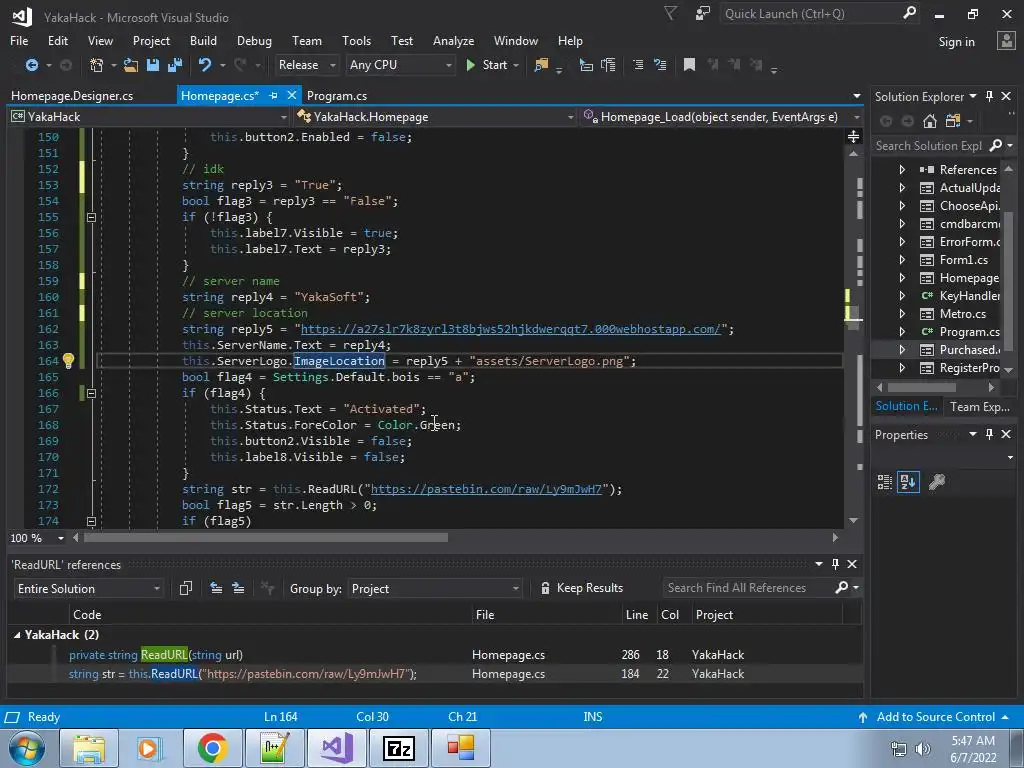Open the Analyze menu

tap(453, 40)
